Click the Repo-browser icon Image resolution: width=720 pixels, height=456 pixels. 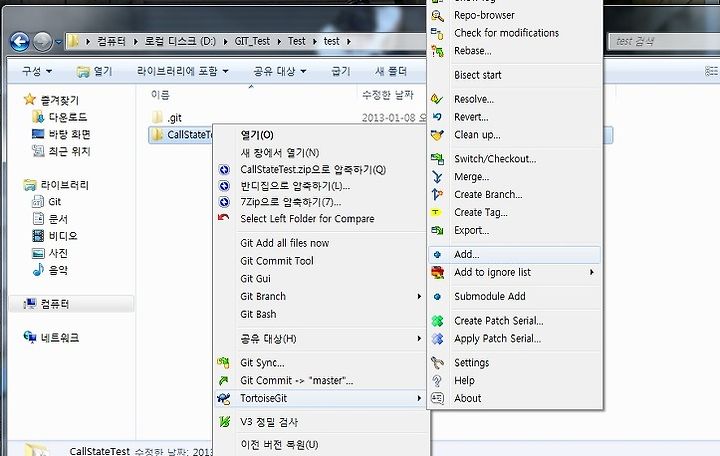point(437,16)
